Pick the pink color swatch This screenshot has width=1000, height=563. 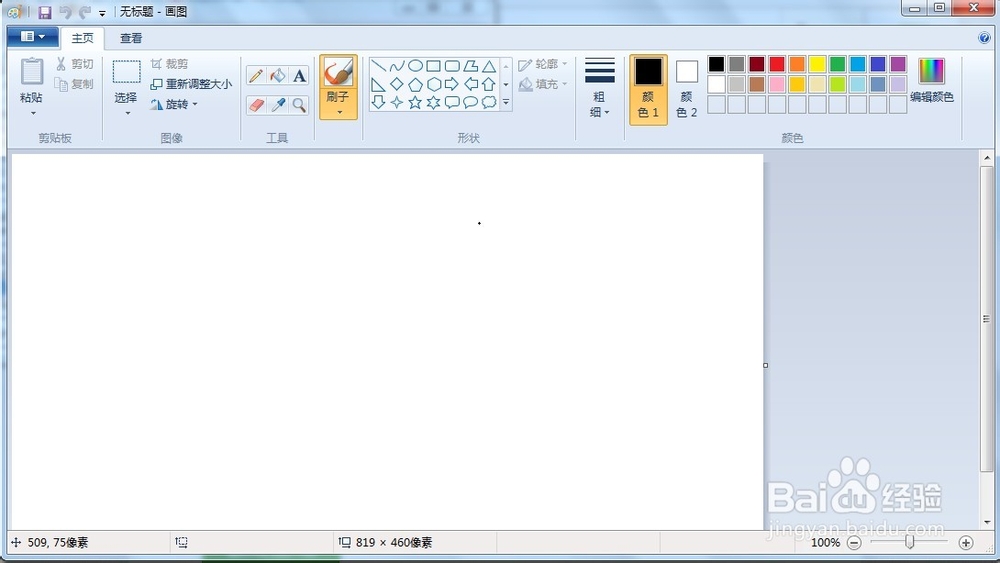[777, 84]
